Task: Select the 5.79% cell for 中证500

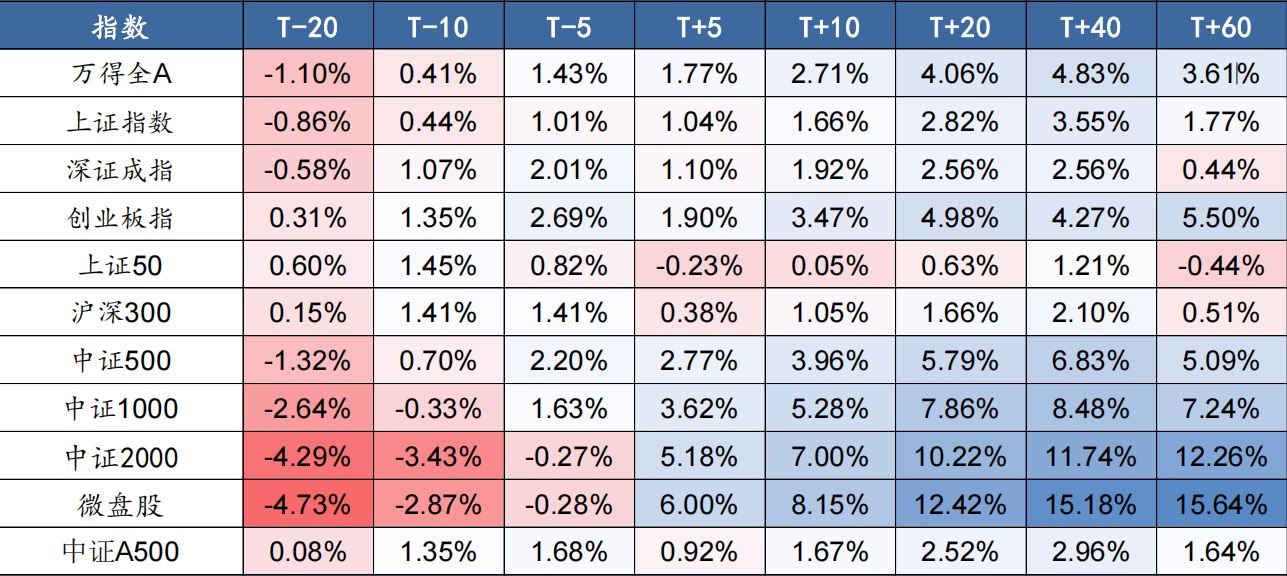Action: pyautogui.click(x=960, y=361)
